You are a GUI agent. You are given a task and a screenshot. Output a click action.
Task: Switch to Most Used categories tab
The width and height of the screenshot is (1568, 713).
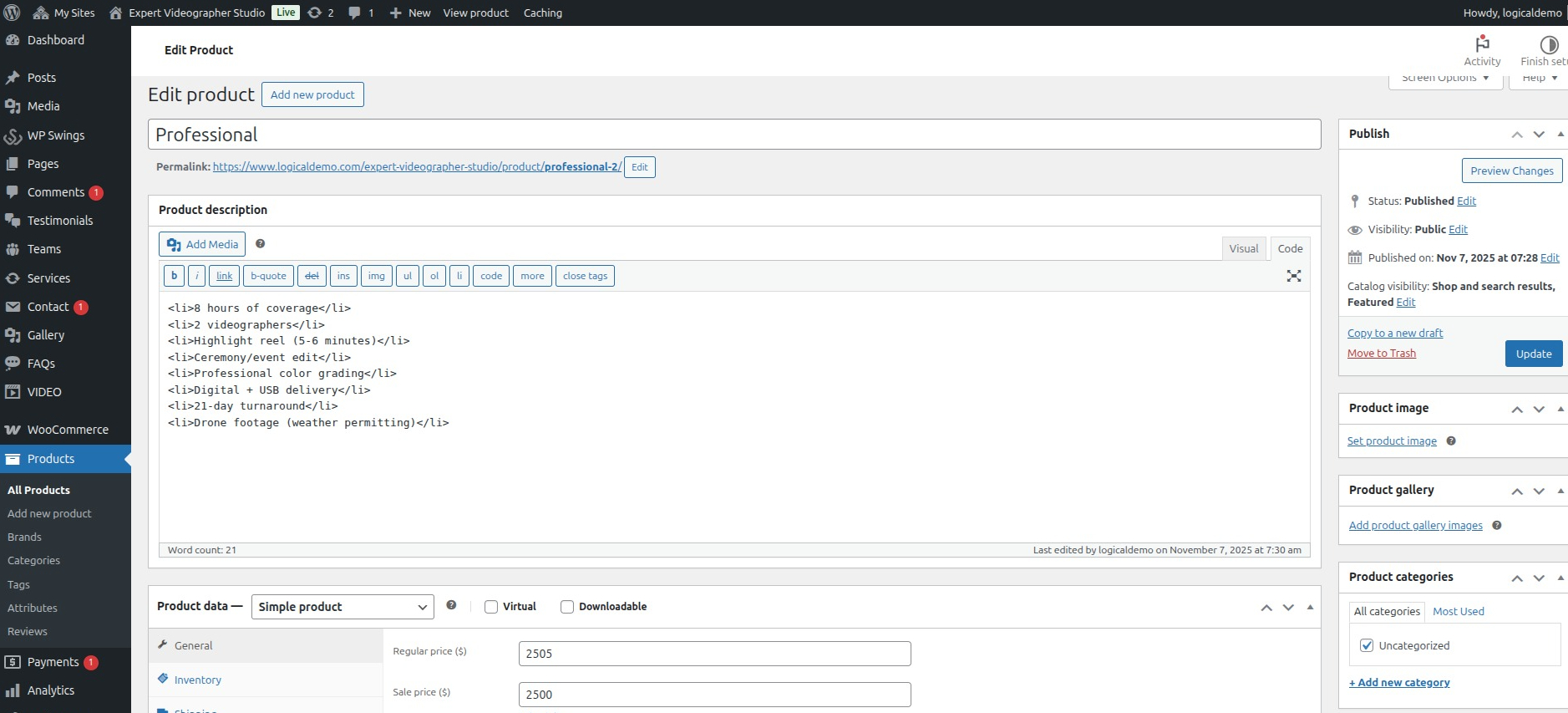click(x=1459, y=611)
